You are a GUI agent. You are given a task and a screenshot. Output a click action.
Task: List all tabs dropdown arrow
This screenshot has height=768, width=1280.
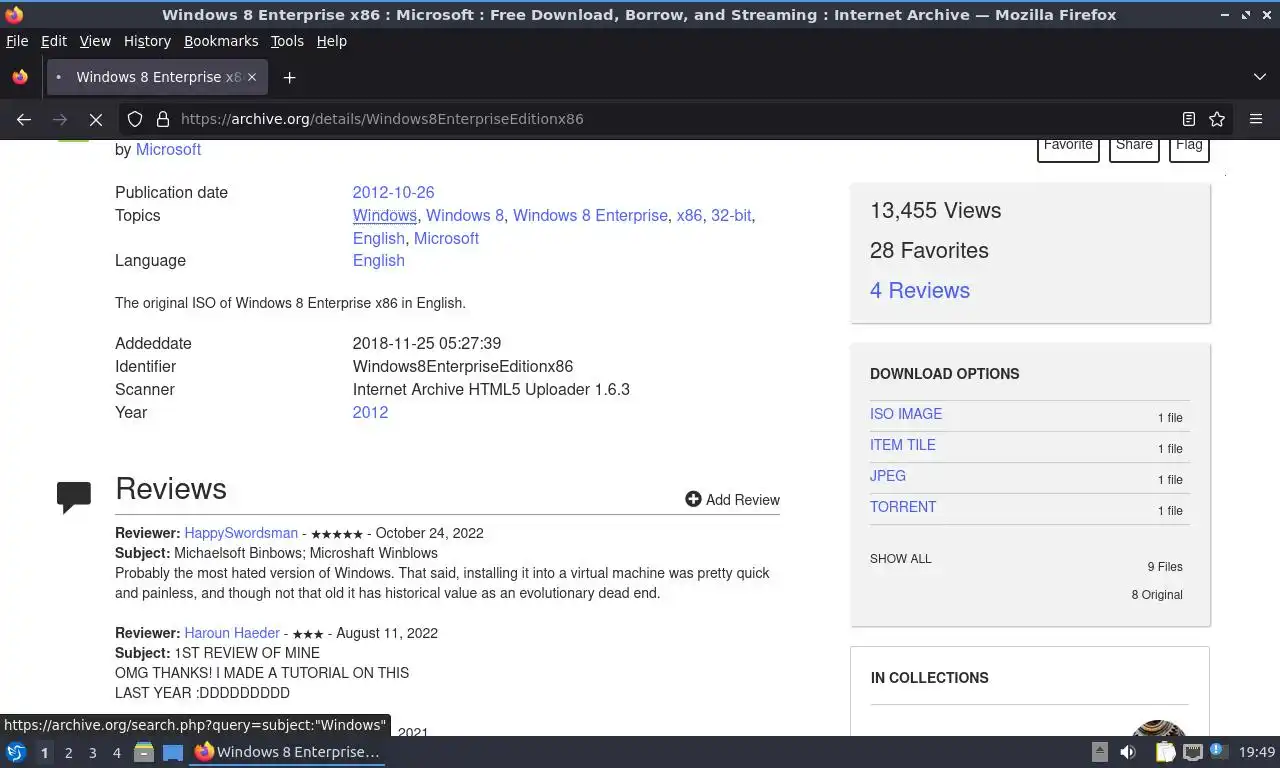click(1259, 77)
